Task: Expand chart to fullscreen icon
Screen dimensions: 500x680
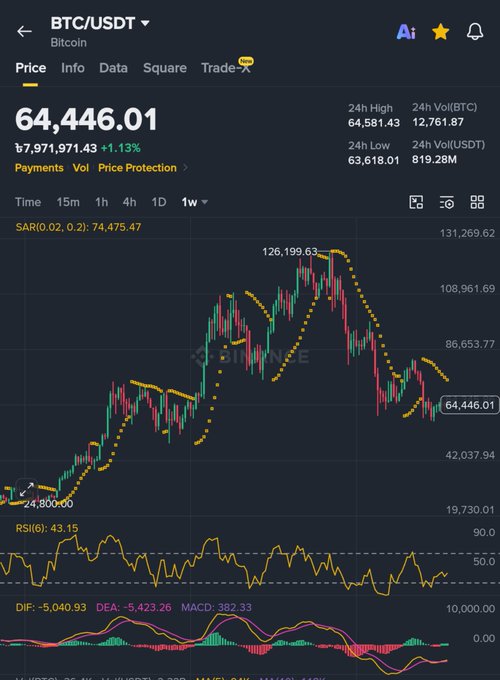Action: pos(27,490)
